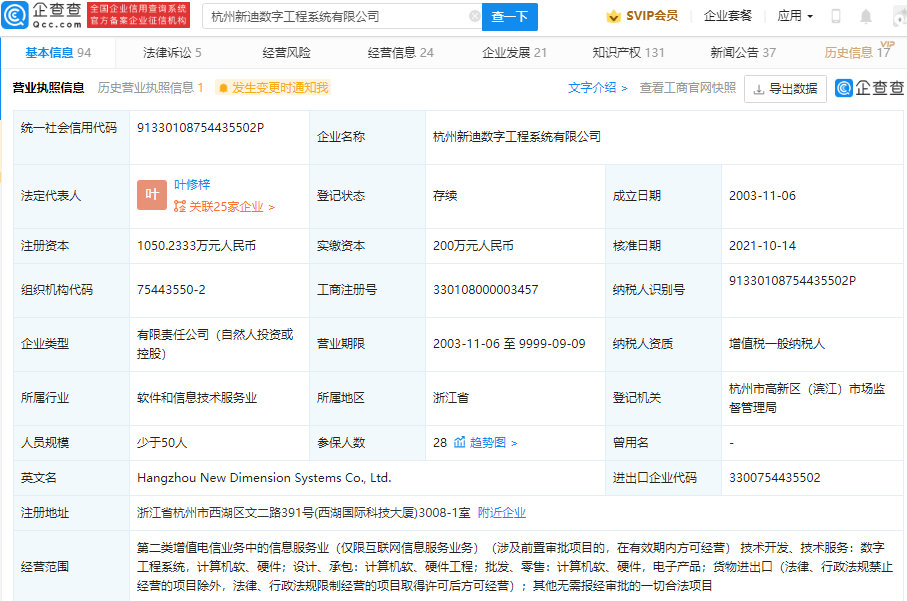Select 历史营业执照信息 sub-tab
The image size is (907, 601).
150,88
